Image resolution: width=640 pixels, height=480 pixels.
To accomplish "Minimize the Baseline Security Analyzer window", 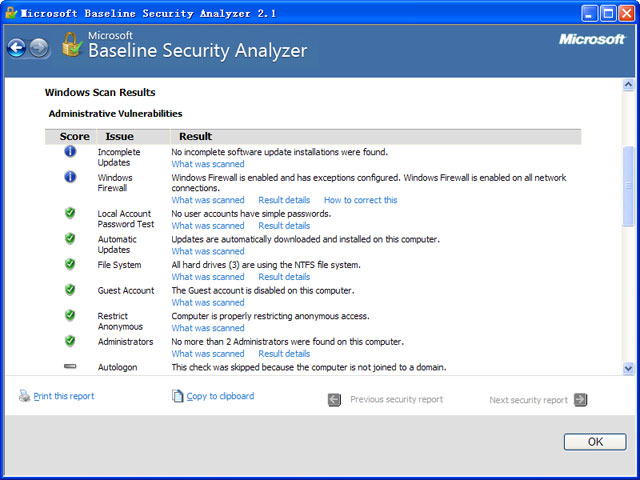I will [x=589, y=13].
